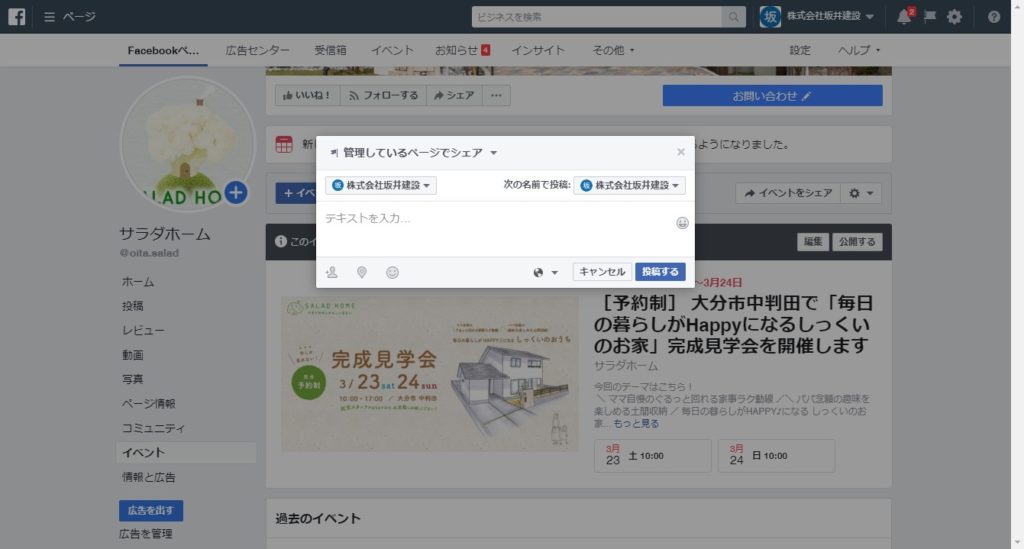Screen dimensions: 1024x549
Task: Click the event title 完成見学会を開催します
Action: click(x=733, y=324)
